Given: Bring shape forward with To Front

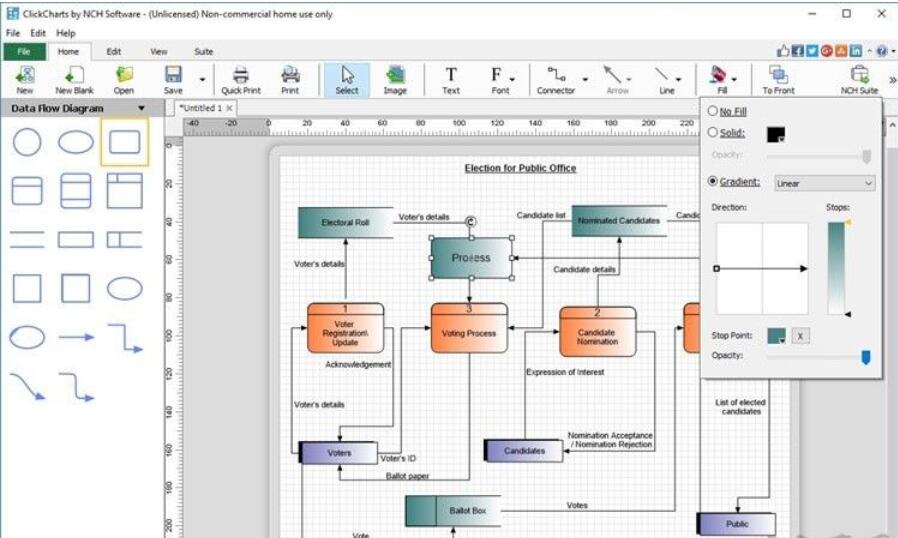Looking at the screenshot, I should click(778, 80).
